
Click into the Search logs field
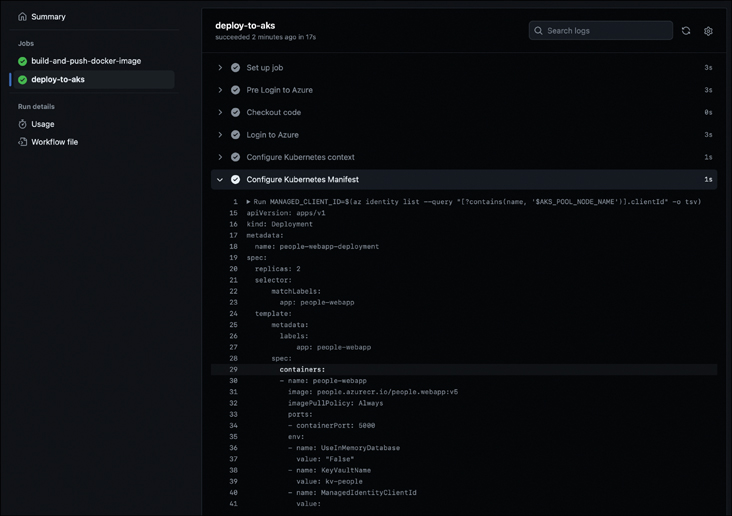click(x=607, y=31)
